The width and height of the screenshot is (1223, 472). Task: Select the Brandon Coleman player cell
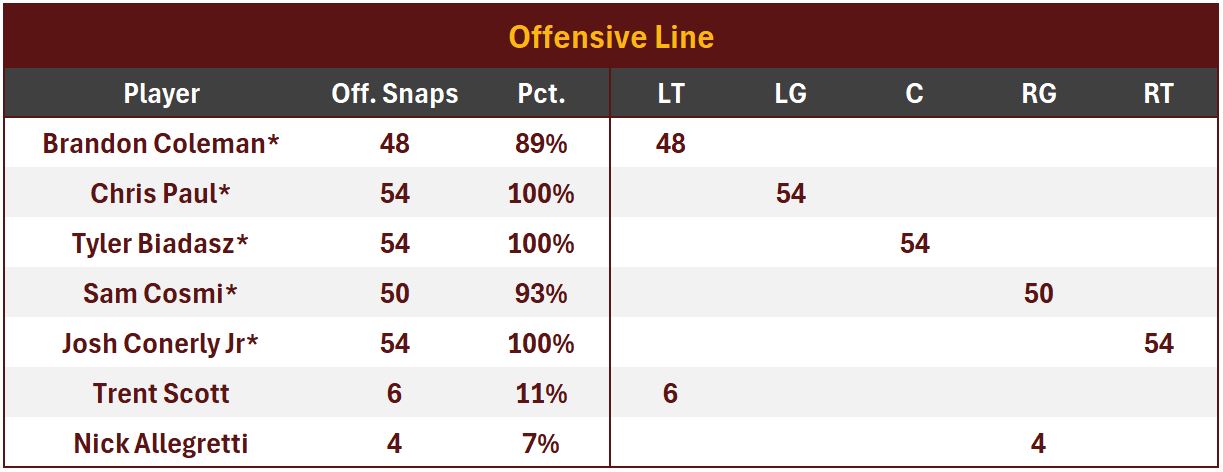click(161, 144)
